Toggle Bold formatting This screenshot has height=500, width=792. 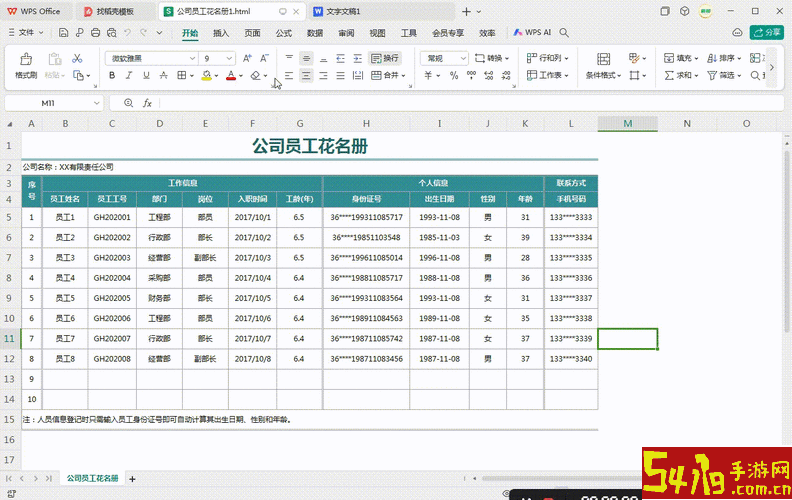pos(112,75)
